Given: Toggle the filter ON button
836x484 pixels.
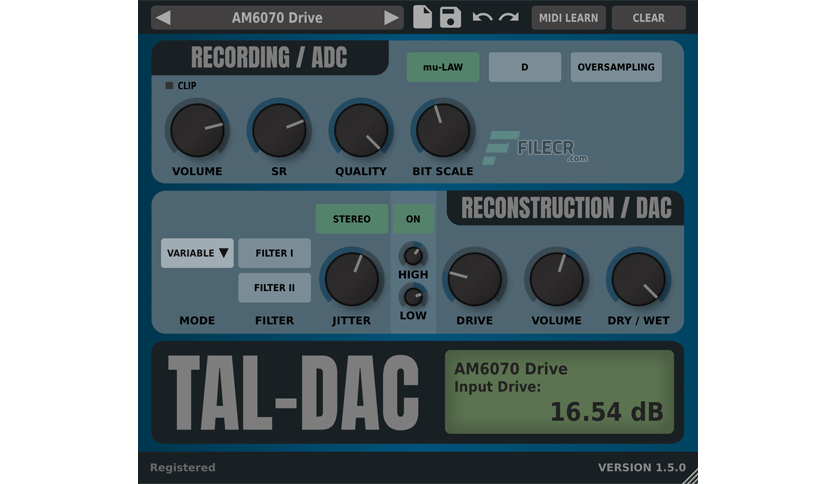Looking at the screenshot, I should (x=413, y=219).
